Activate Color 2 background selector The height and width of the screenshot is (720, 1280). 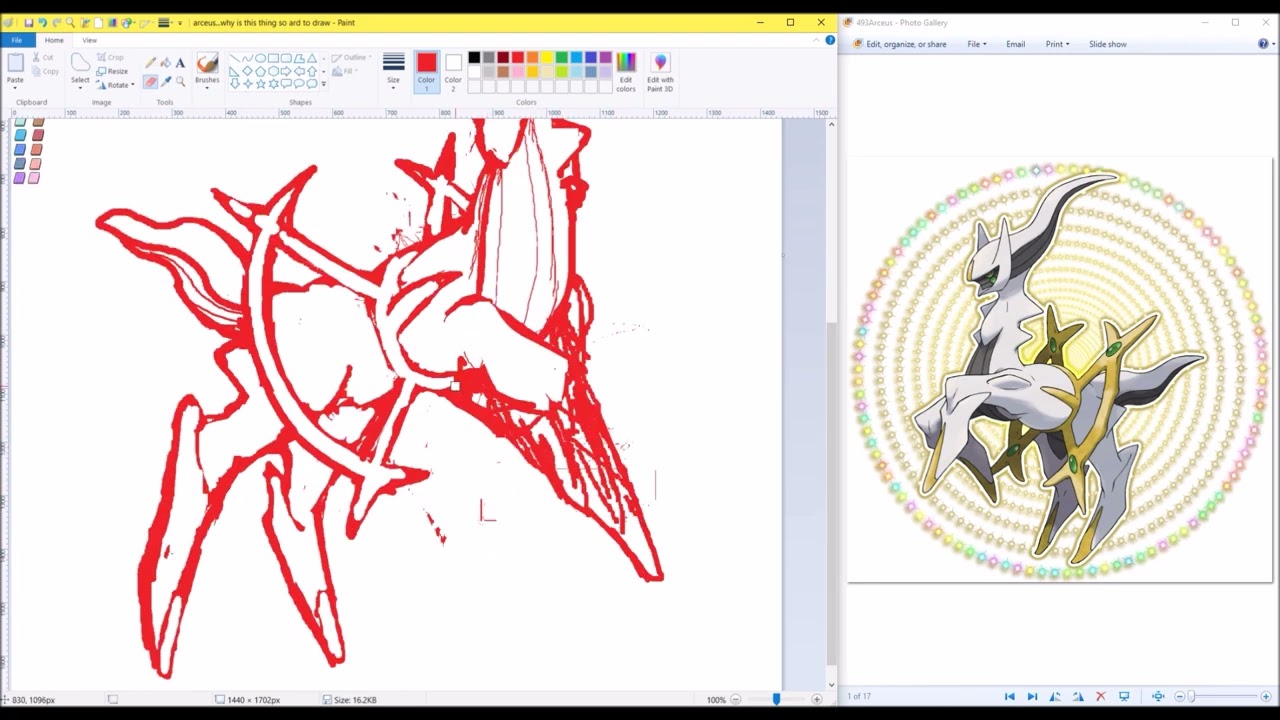453,72
